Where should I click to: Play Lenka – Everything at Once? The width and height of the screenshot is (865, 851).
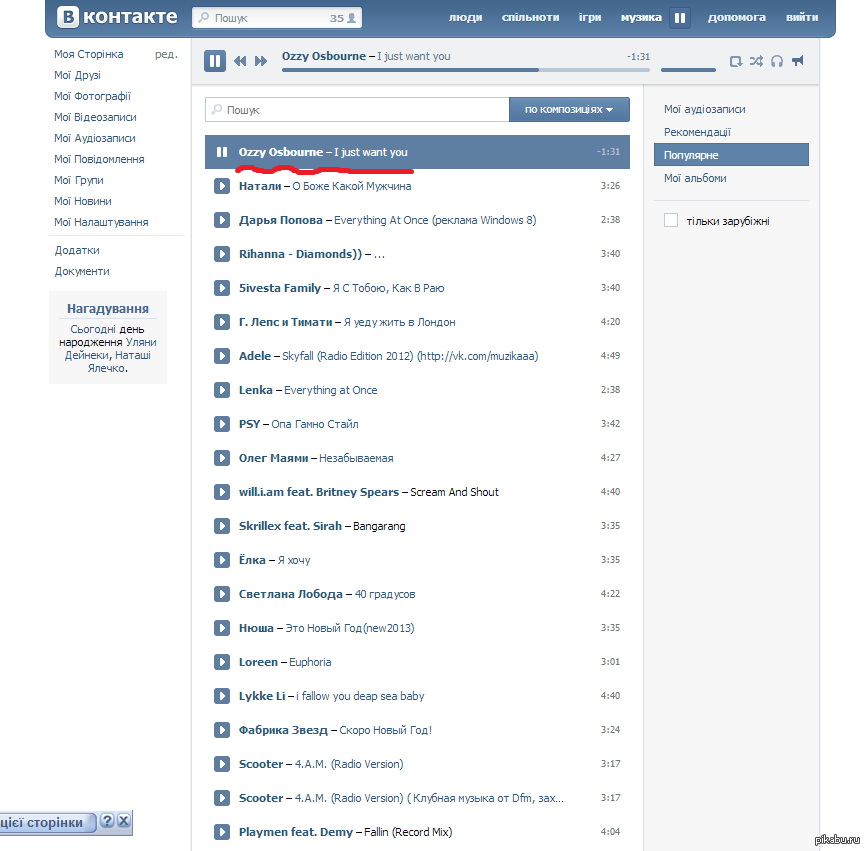[x=222, y=390]
